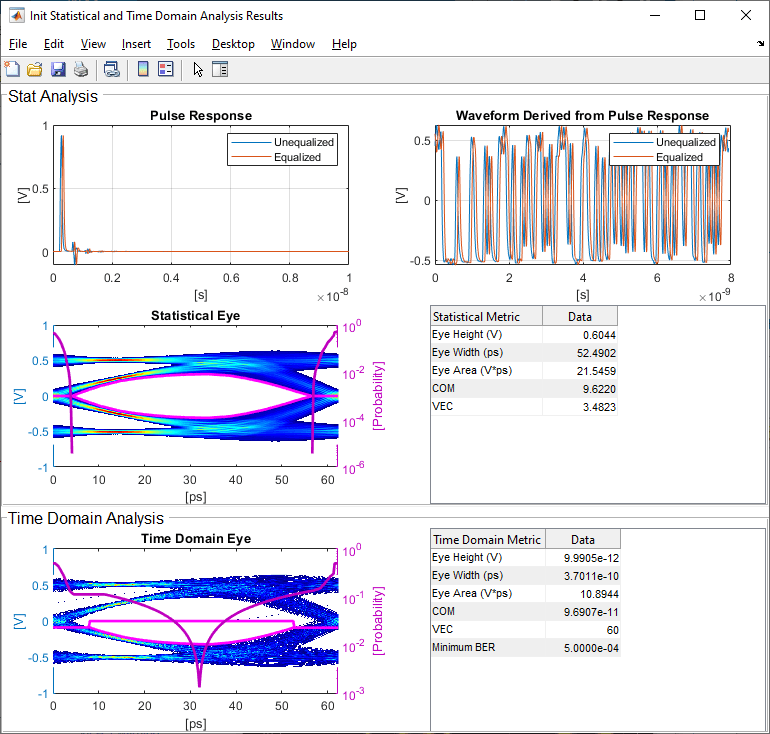Click the dock figure arrow below the close button
This screenshot has height=734, width=770.
(760, 44)
